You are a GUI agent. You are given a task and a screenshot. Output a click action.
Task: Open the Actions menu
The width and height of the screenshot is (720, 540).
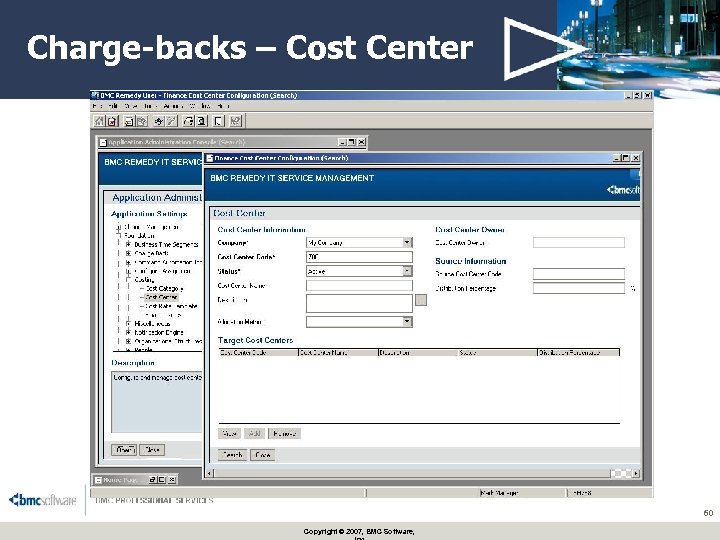click(x=173, y=106)
